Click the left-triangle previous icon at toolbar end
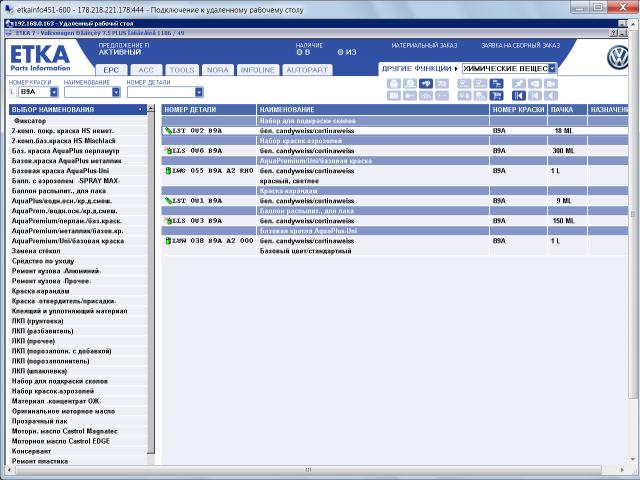The width and height of the screenshot is (640, 480). (551, 96)
